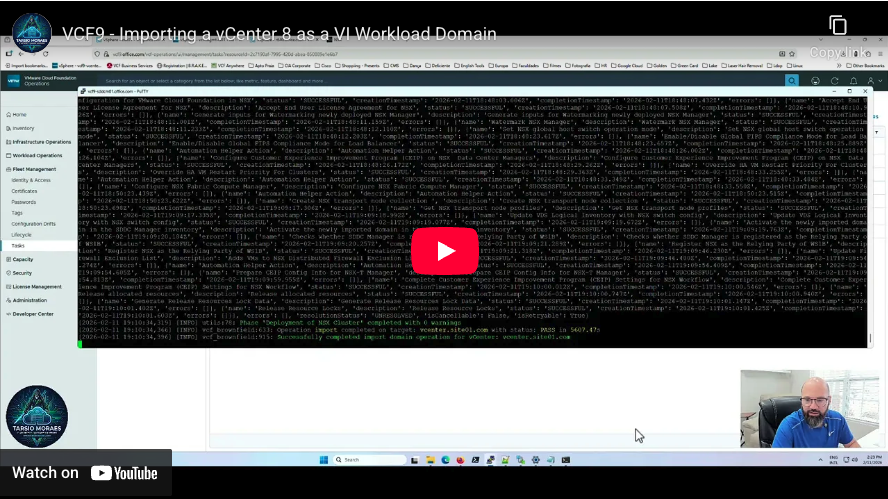Open Developer Center in the sidebar

tap(30, 314)
